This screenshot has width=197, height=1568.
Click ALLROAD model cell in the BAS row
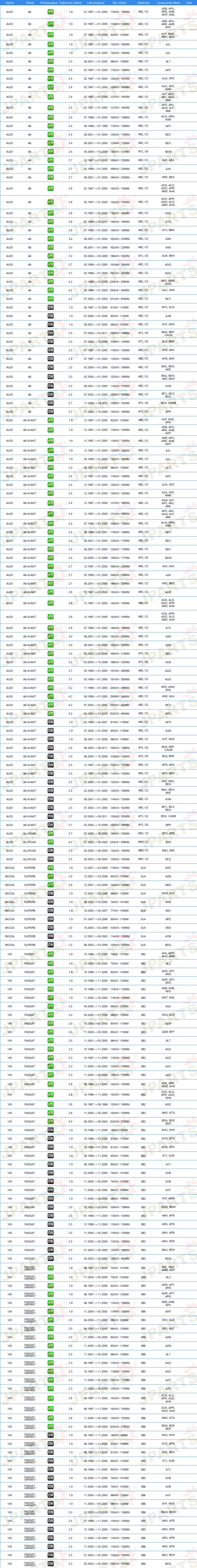click(30, 842)
